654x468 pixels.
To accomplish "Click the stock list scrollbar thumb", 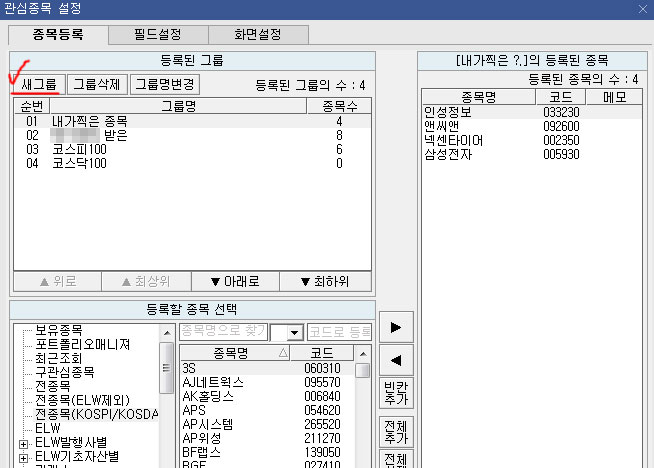I will pos(363,370).
